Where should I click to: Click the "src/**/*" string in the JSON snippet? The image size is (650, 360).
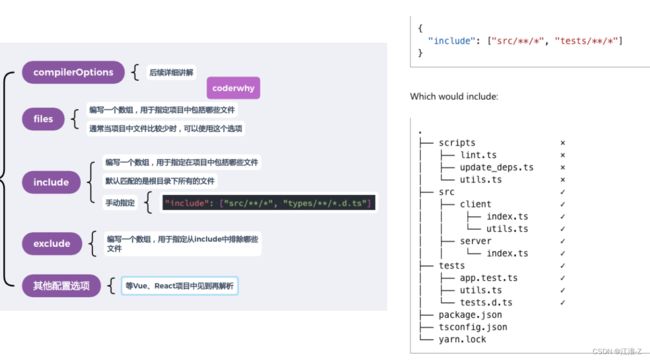click(x=517, y=41)
